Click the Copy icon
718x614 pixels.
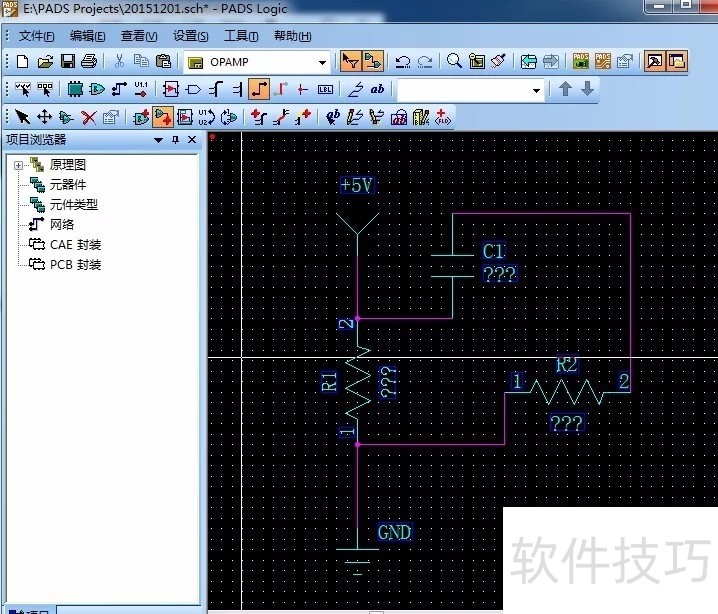tap(141, 61)
